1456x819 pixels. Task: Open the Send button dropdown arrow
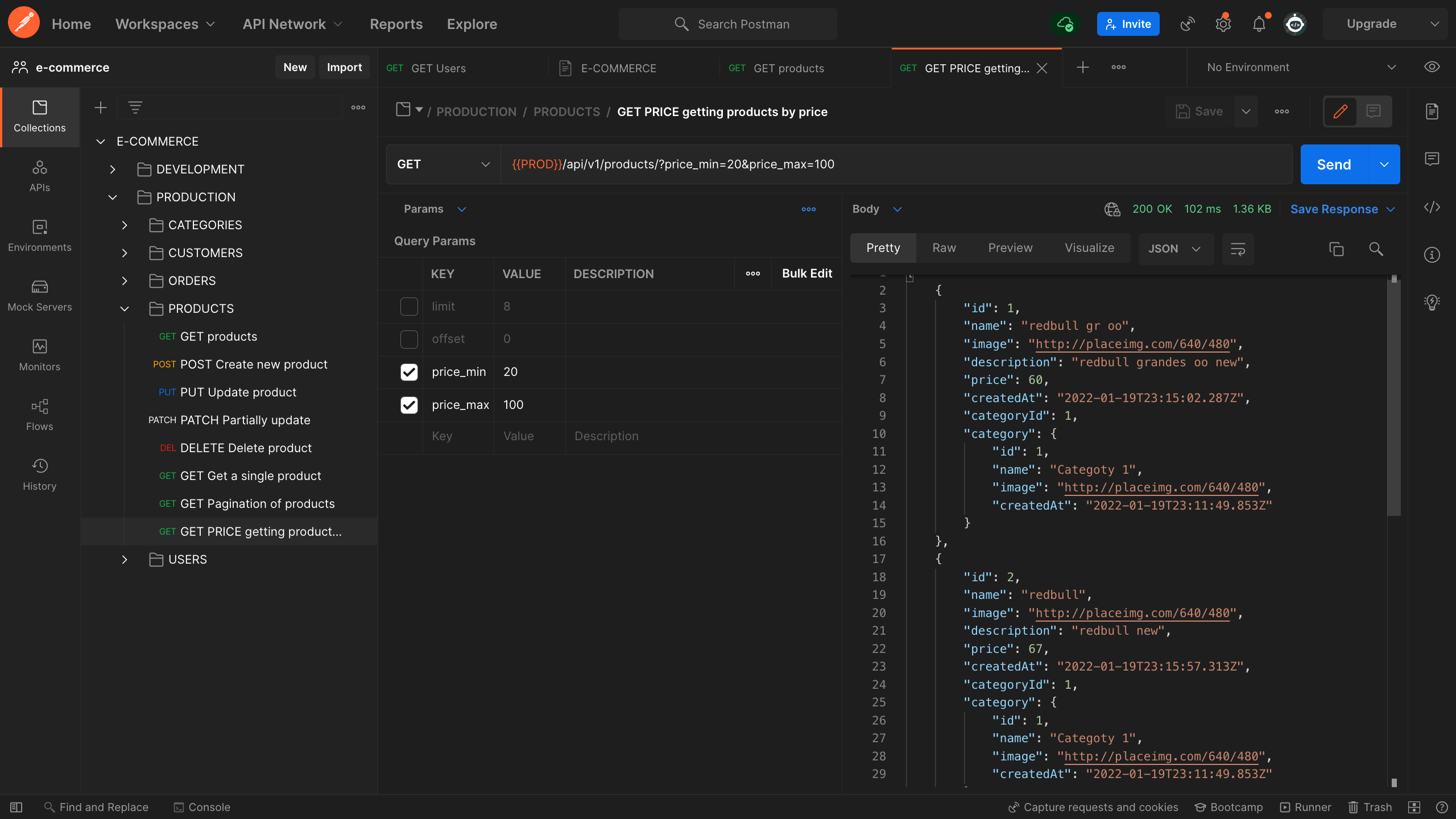click(x=1384, y=164)
